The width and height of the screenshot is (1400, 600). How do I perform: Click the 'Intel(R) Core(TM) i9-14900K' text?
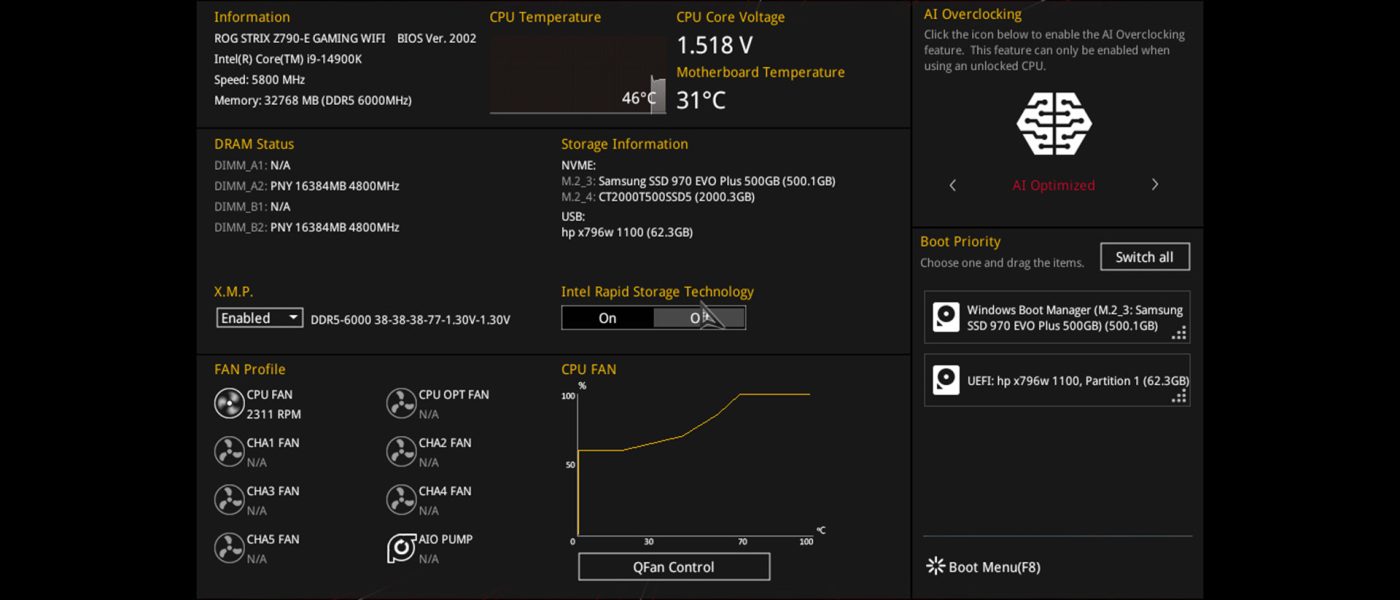click(288, 59)
